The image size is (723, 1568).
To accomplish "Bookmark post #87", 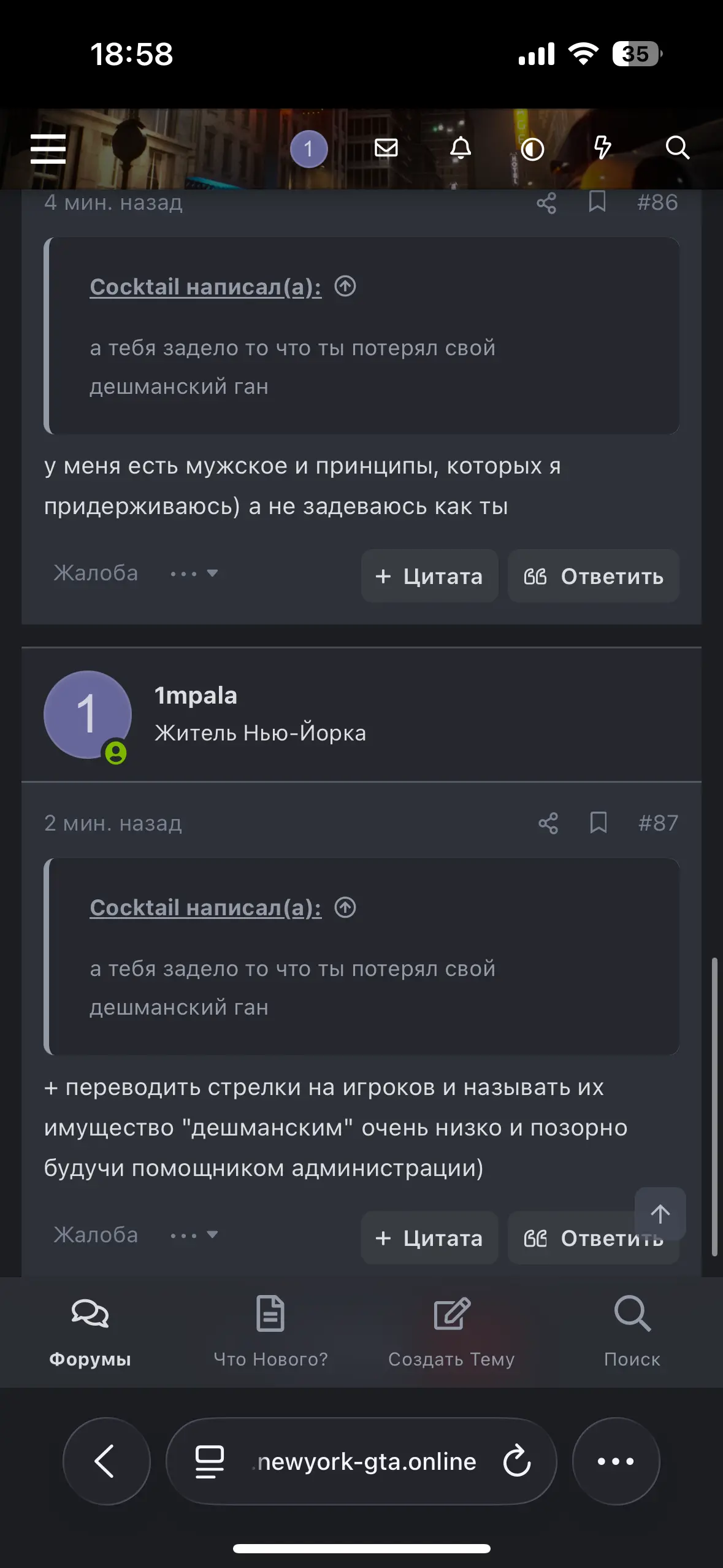I will pyautogui.click(x=598, y=823).
